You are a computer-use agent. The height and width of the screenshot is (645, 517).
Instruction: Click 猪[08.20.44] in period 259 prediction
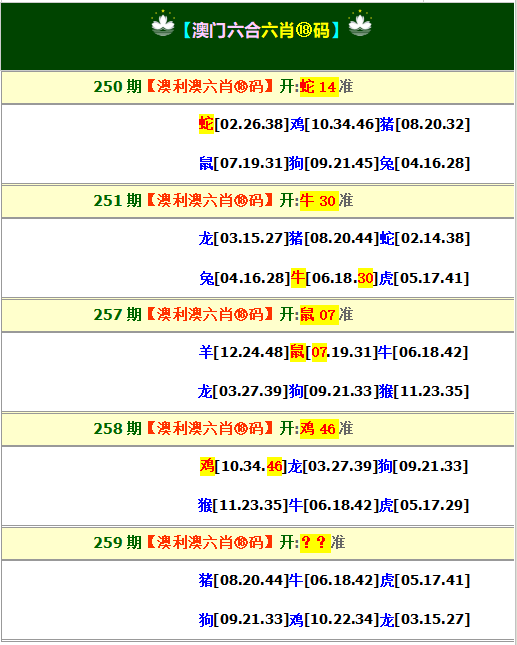(x=243, y=580)
